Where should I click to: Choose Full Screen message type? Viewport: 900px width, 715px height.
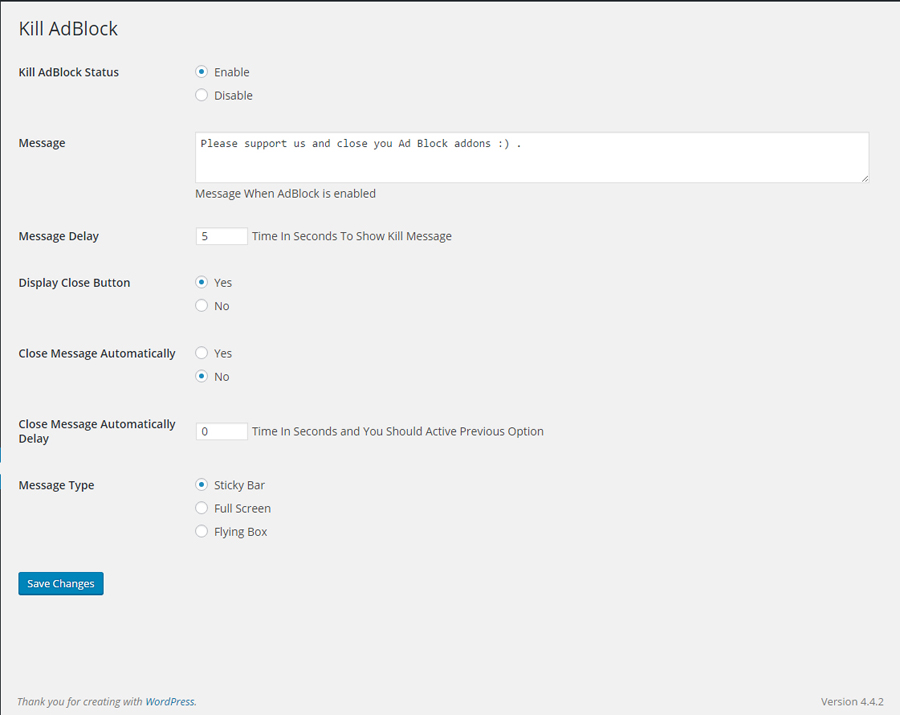pyautogui.click(x=202, y=509)
